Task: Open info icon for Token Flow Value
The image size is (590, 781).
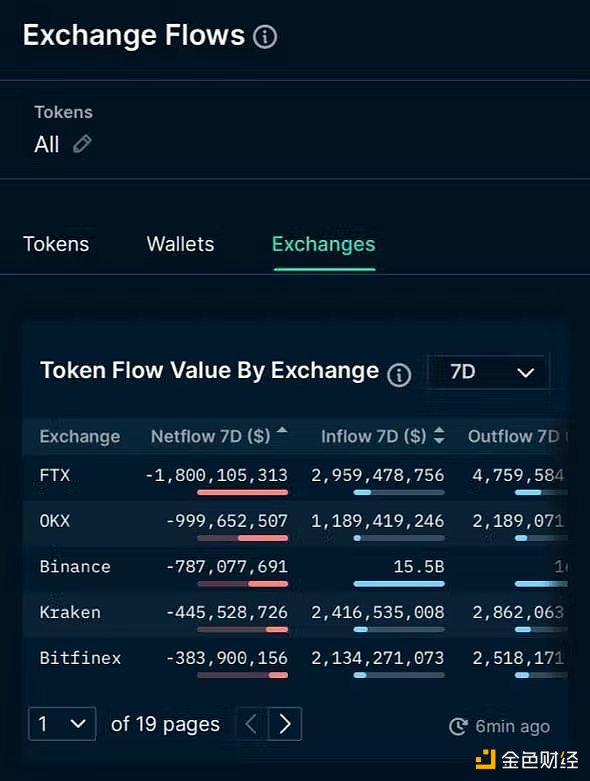Action: [x=399, y=375]
